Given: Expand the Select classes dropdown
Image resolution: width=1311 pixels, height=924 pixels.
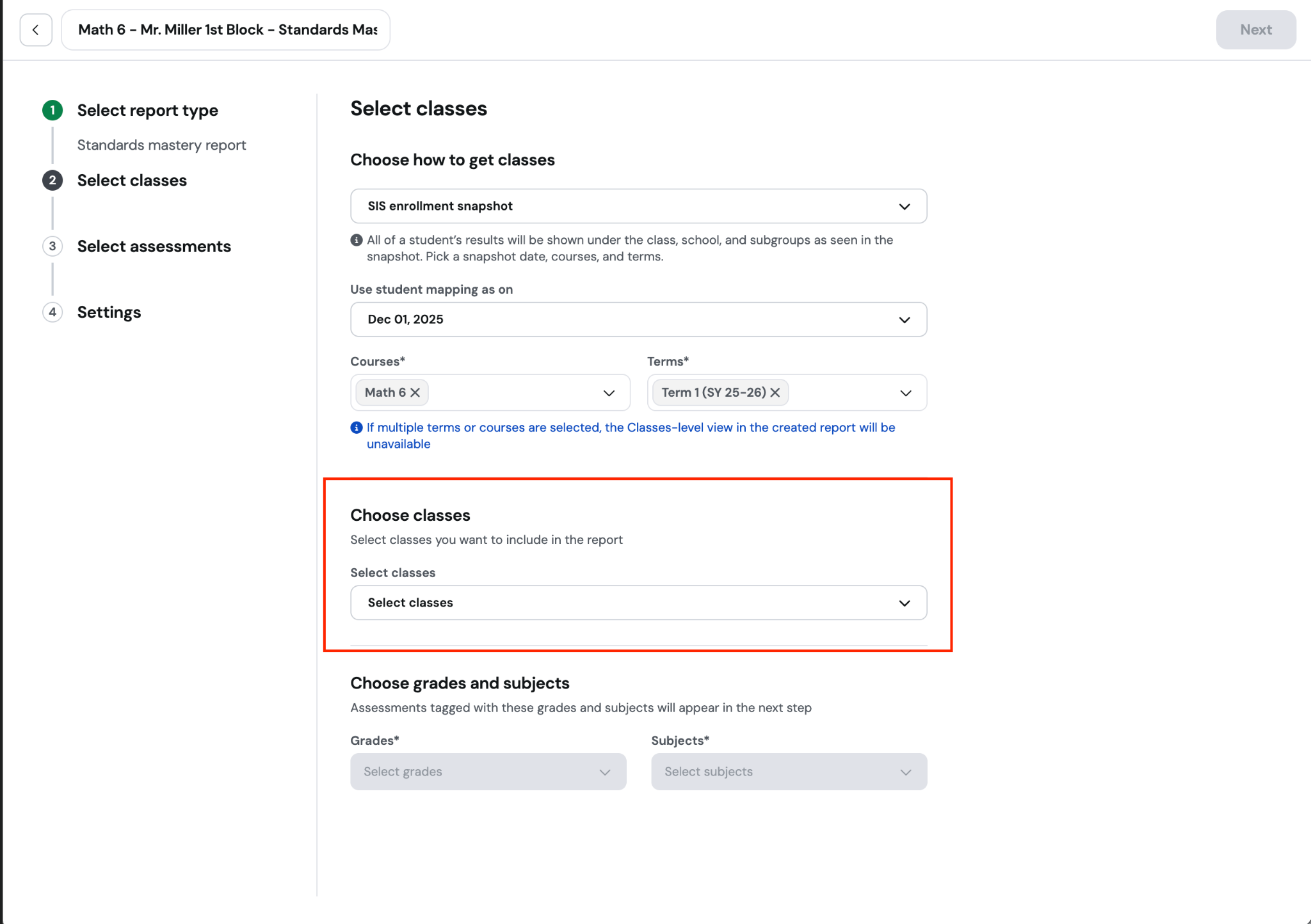Looking at the screenshot, I should pyautogui.click(x=638, y=603).
